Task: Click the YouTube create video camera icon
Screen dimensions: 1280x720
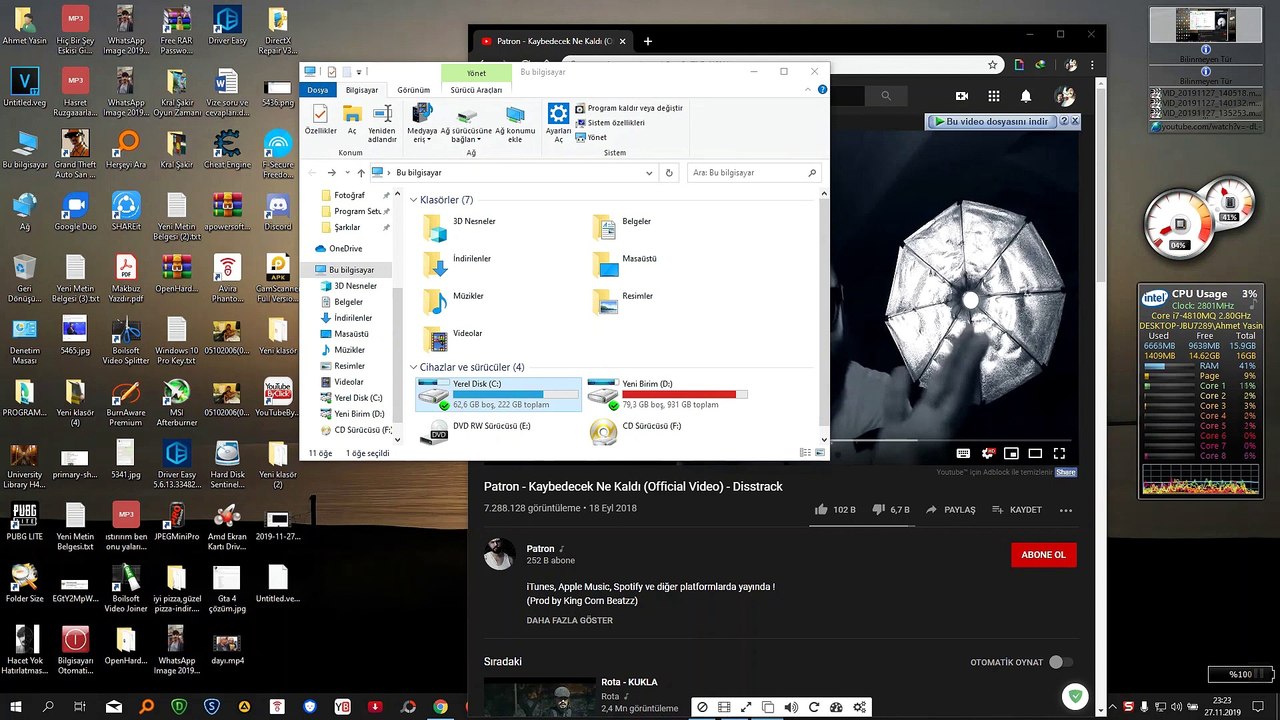Action: (962, 96)
